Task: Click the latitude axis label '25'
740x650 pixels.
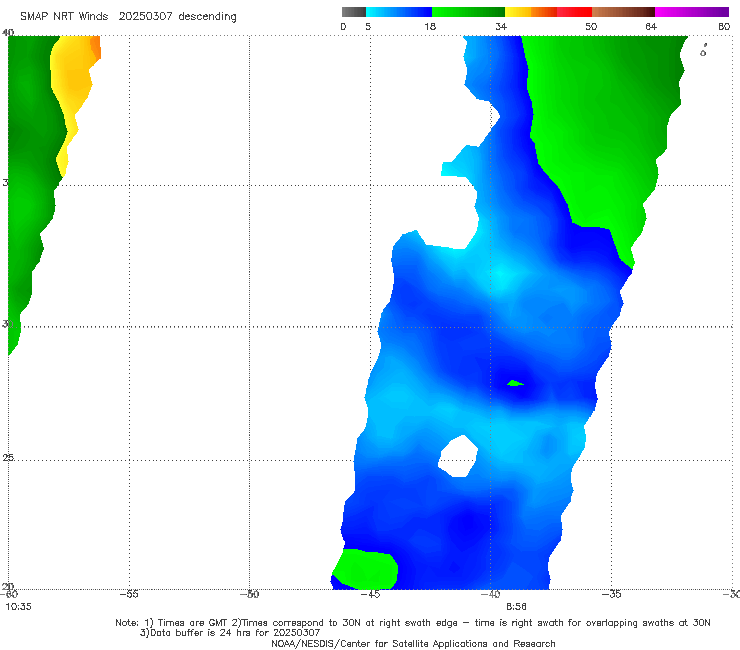Action: pos(8,458)
